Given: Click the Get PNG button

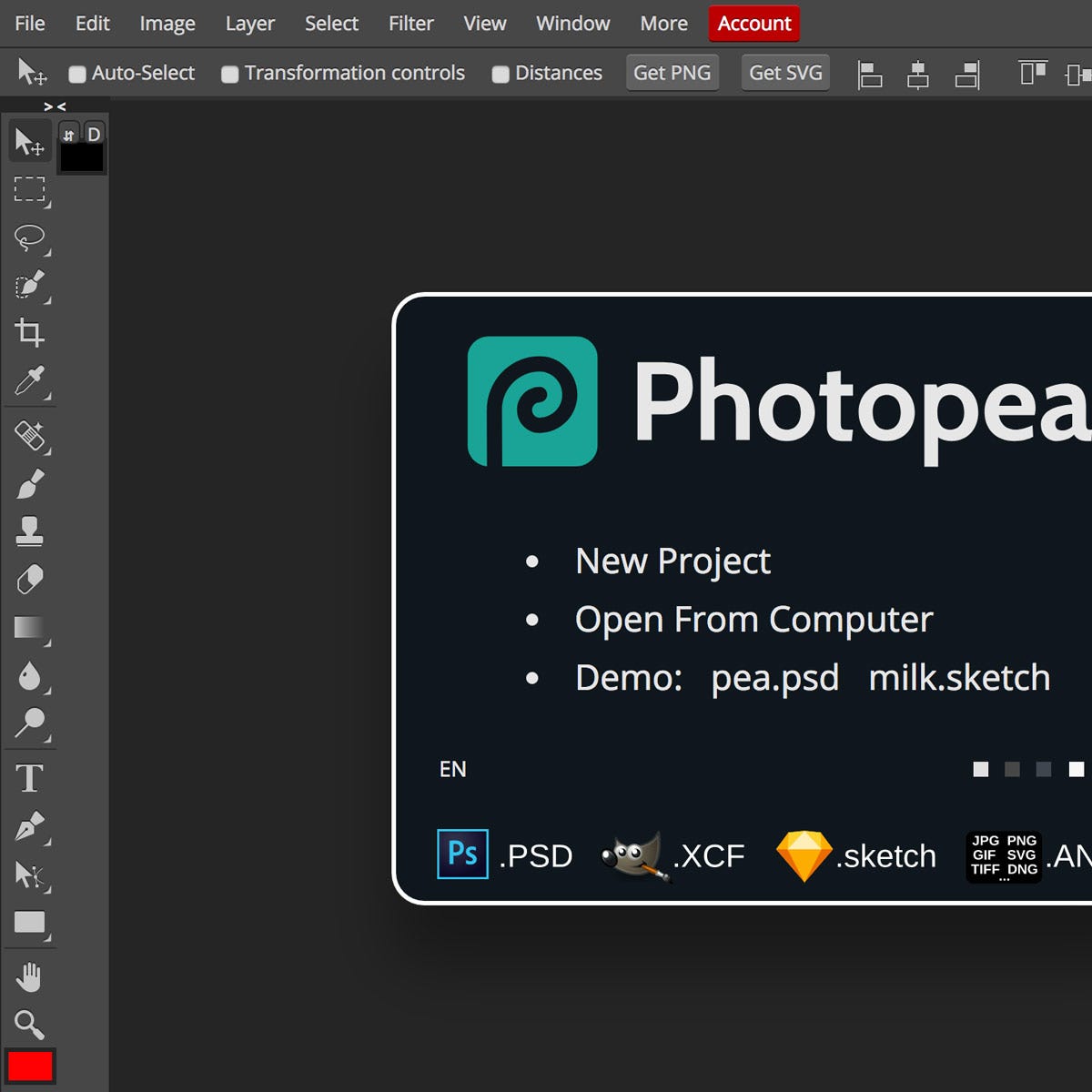Looking at the screenshot, I should click(x=672, y=73).
